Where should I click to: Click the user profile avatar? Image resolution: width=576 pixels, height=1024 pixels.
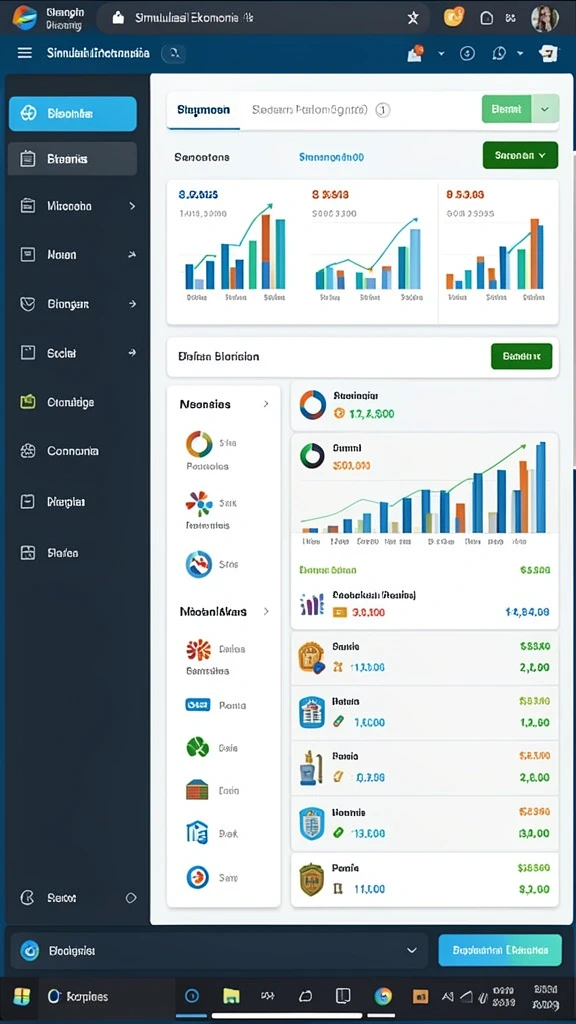(545, 18)
